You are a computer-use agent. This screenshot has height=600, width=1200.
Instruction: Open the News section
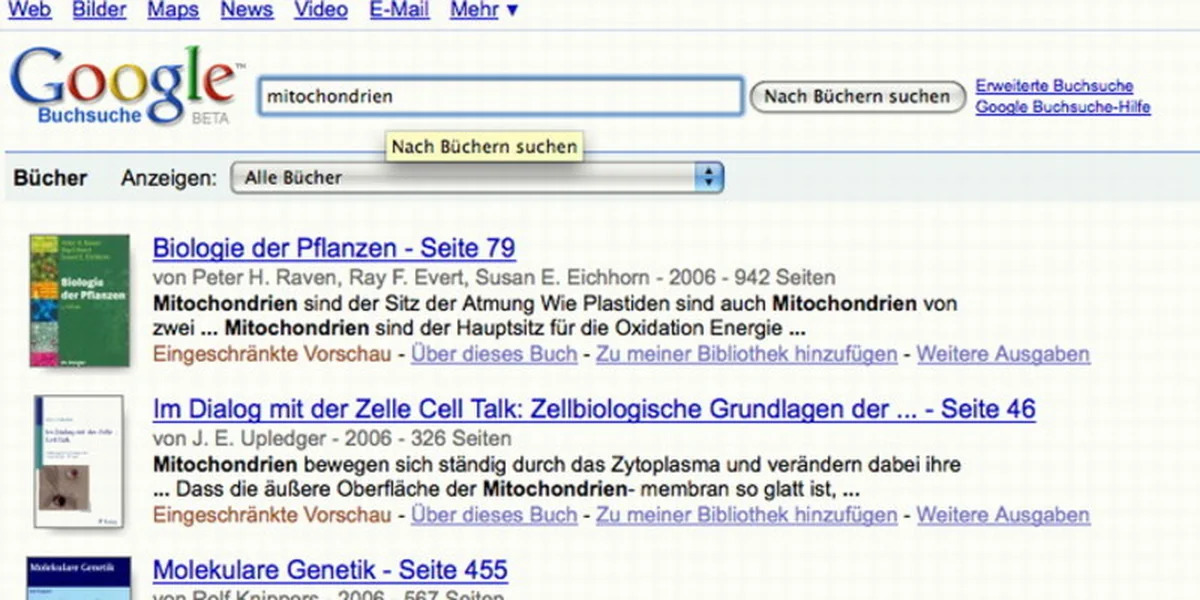tap(246, 10)
